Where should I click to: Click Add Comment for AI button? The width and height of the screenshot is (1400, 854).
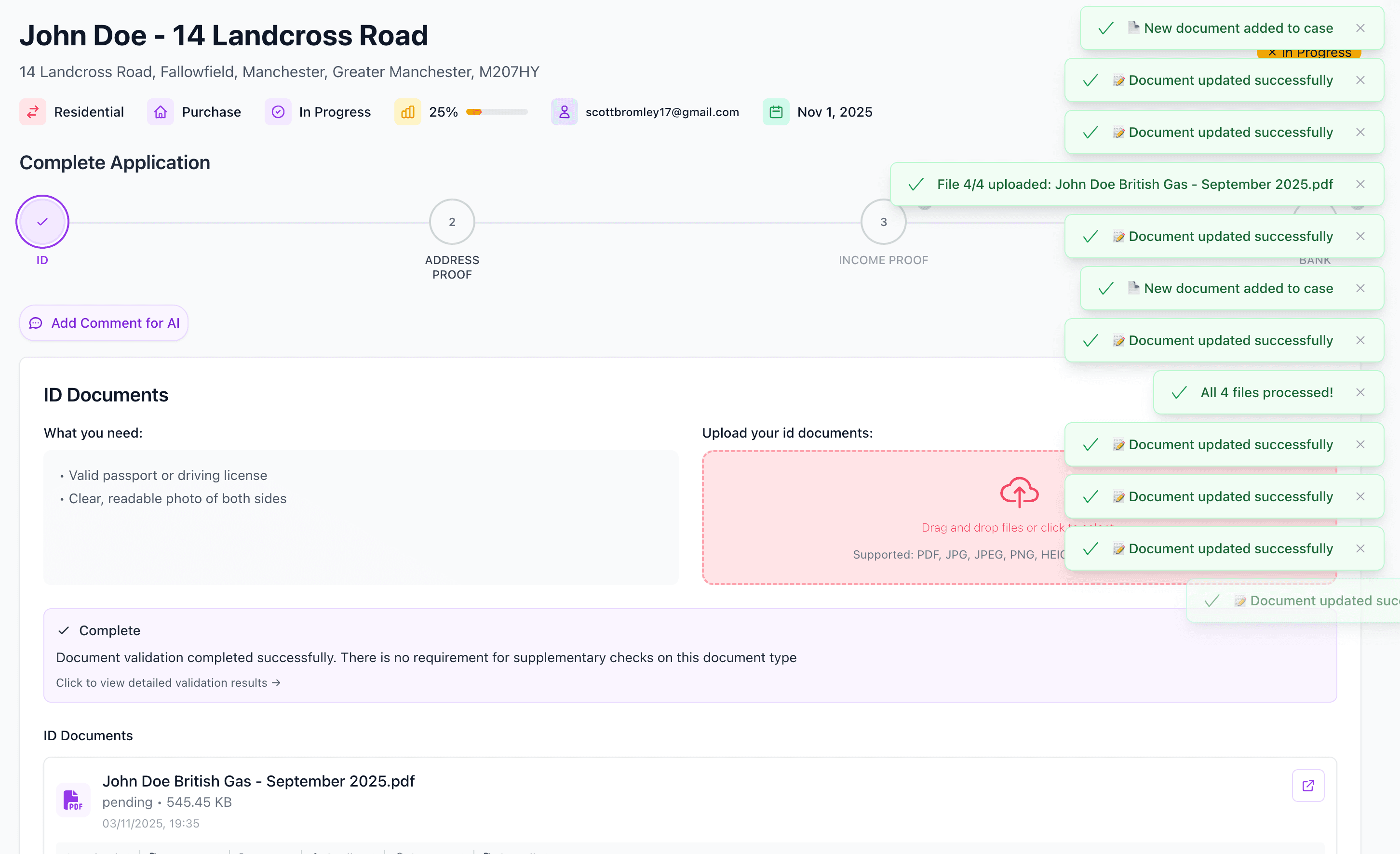[104, 323]
